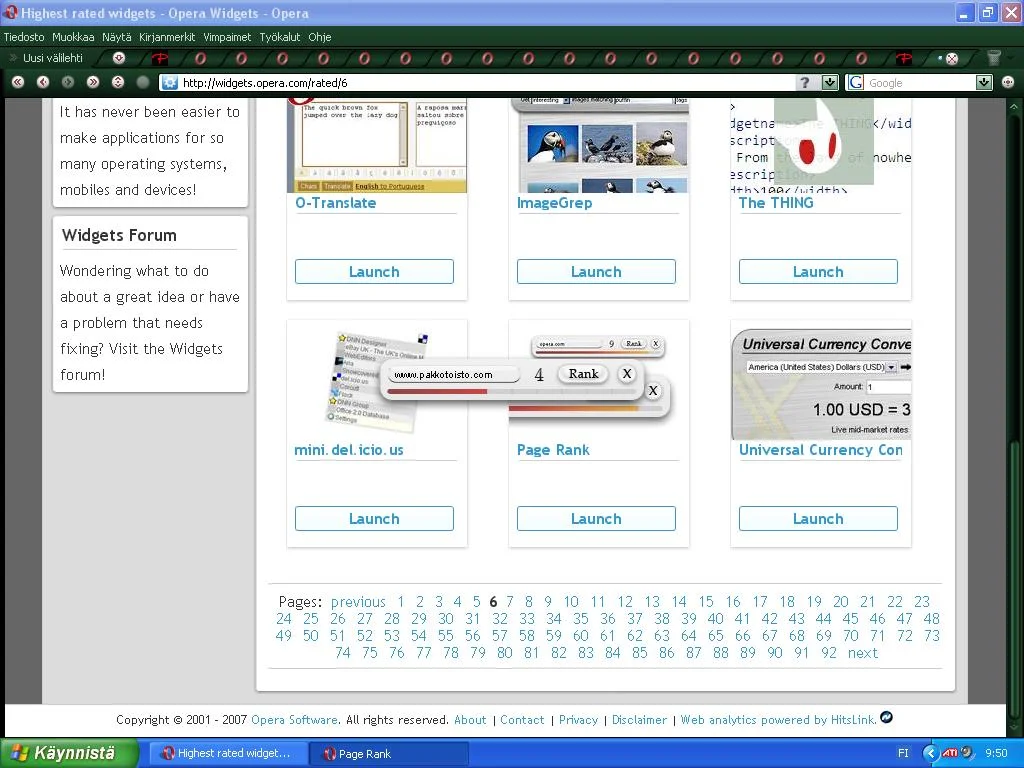The height and width of the screenshot is (768, 1024).
Task: Click the browser Back arrow button
Action: click(x=43, y=82)
